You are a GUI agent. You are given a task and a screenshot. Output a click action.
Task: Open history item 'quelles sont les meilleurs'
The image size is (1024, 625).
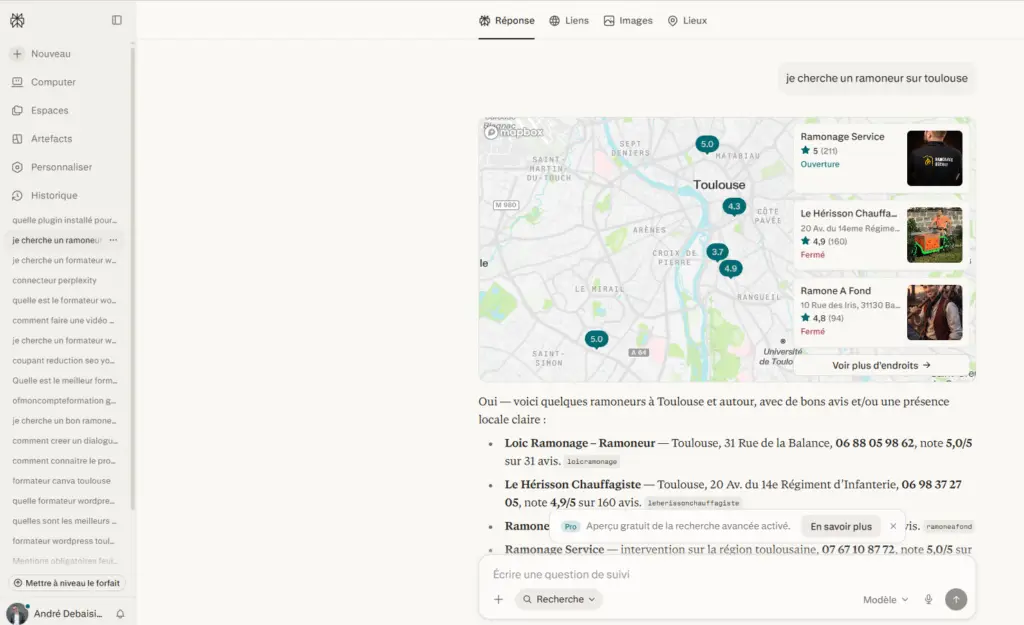[64, 521]
